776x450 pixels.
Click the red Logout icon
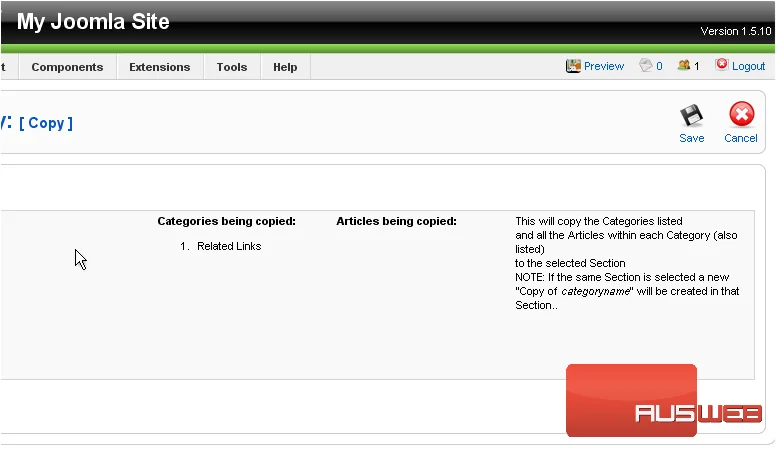pos(722,64)
